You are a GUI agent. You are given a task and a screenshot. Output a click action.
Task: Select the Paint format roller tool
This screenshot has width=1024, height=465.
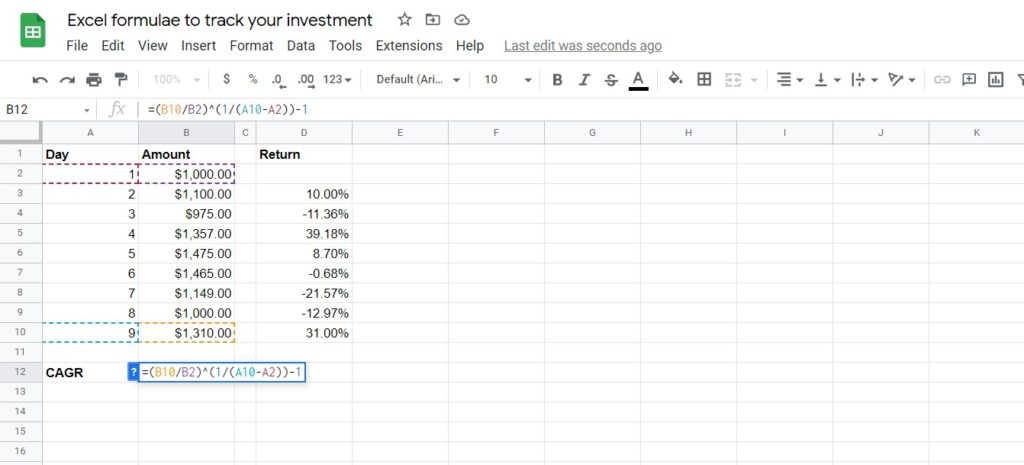[x=121, y=80]
